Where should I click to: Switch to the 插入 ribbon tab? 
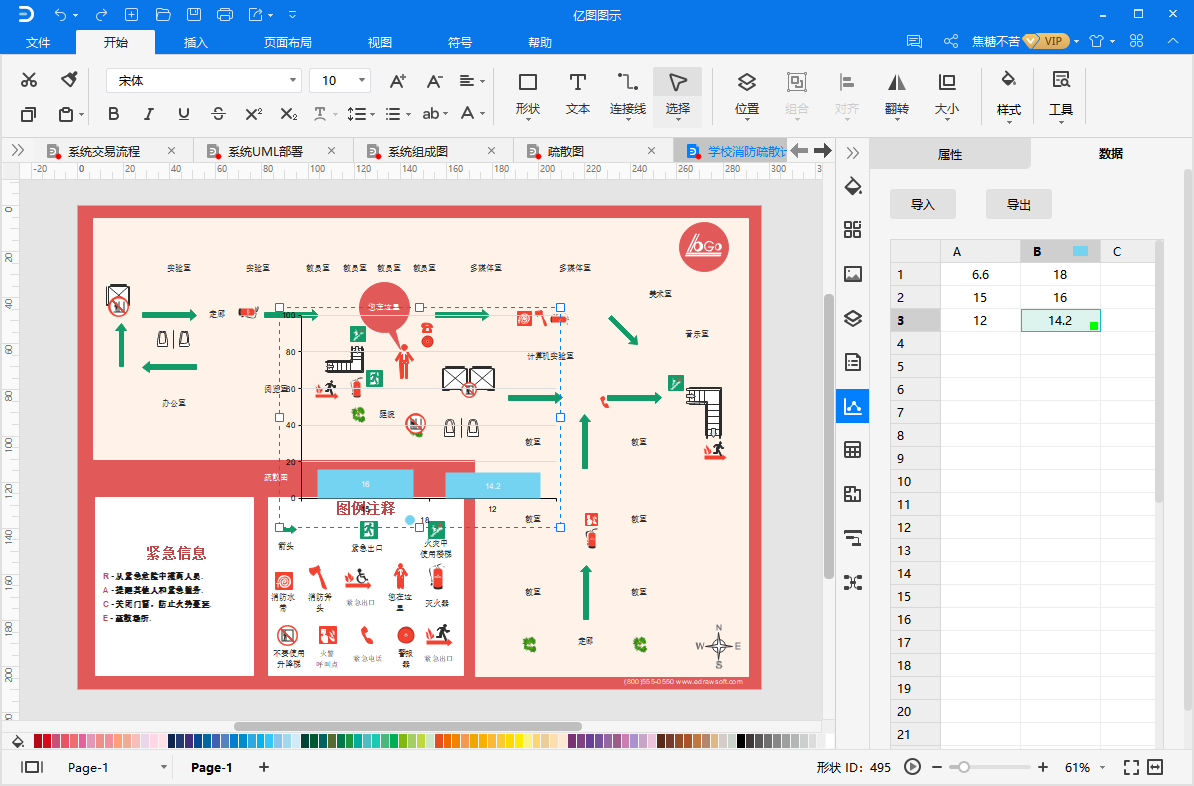point(196,42)
